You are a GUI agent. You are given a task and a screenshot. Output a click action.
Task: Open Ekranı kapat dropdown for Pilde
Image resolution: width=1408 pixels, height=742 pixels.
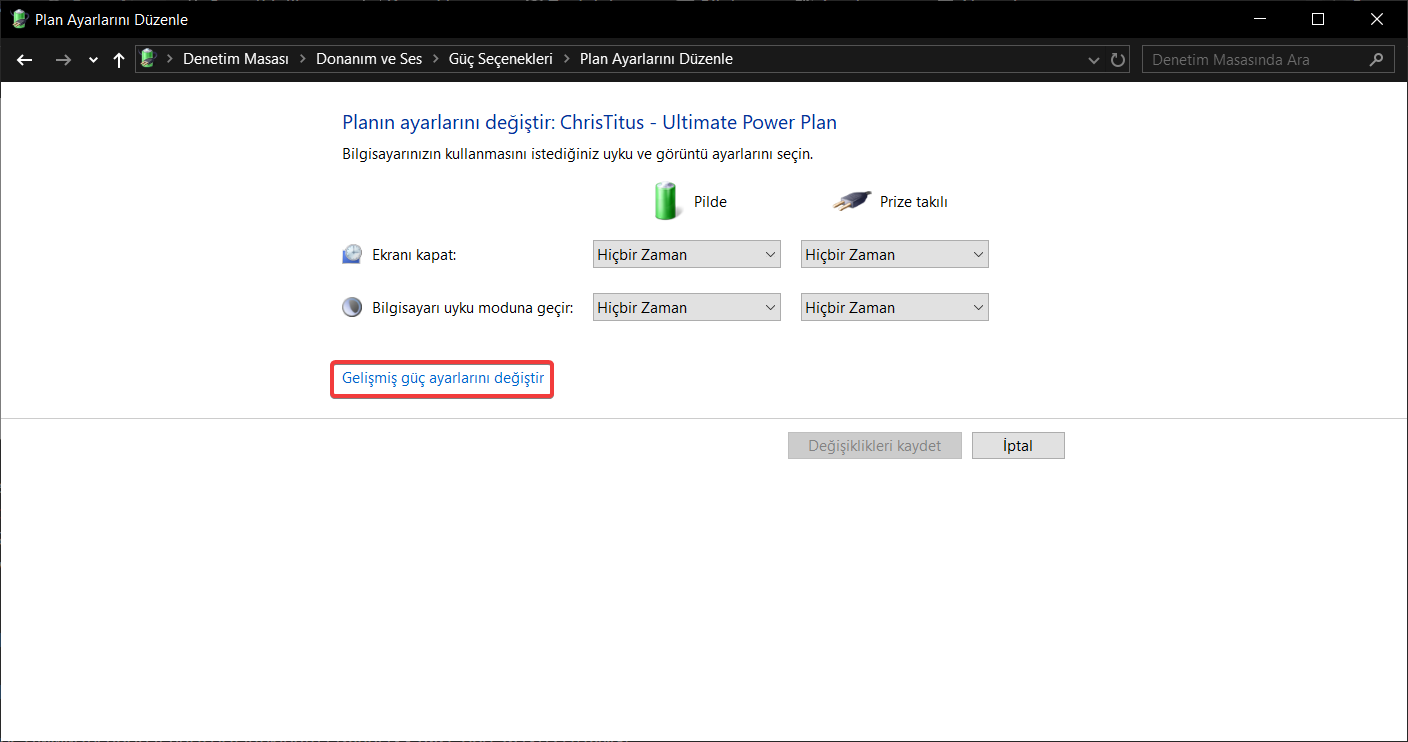tap(687, 254)
